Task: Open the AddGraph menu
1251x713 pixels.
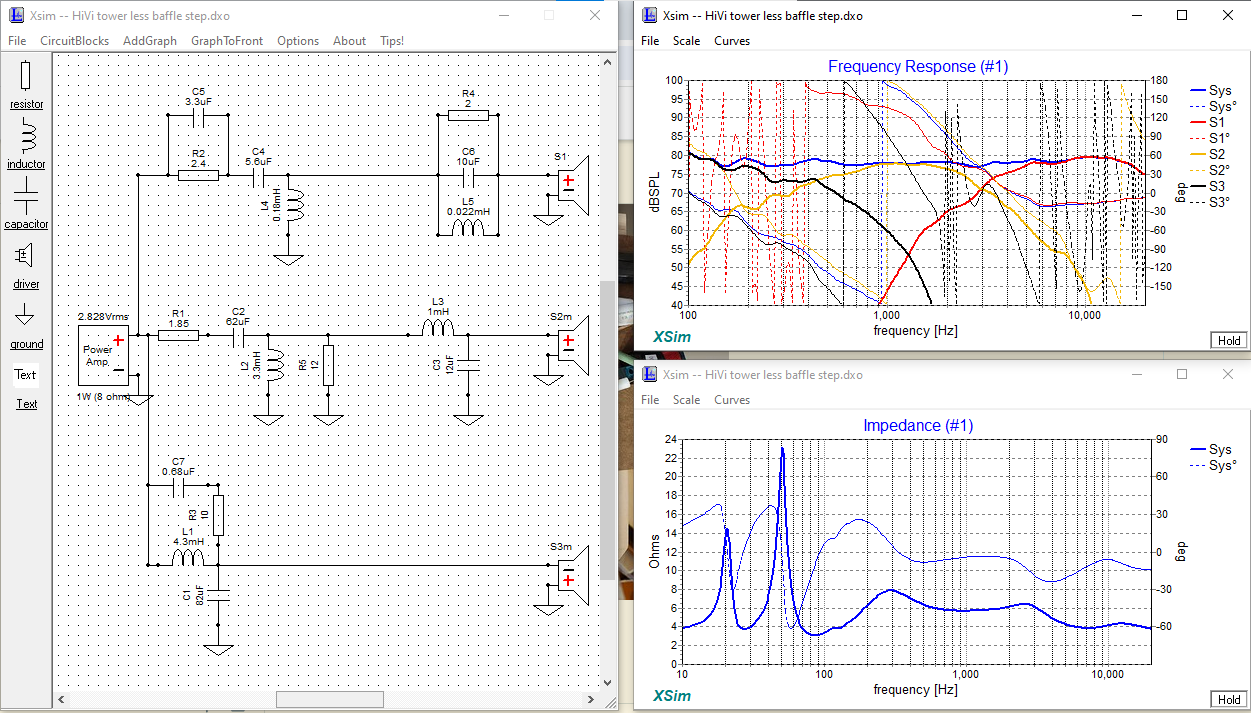Action: click(150, 41)
